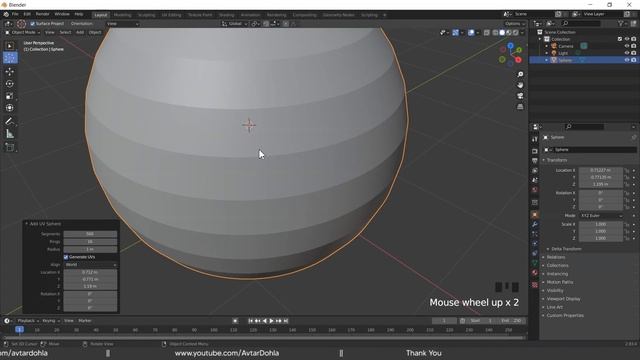Toggle show overlays button in viewport header
Viewport: 640px width, 360px height.
[471, 33]
